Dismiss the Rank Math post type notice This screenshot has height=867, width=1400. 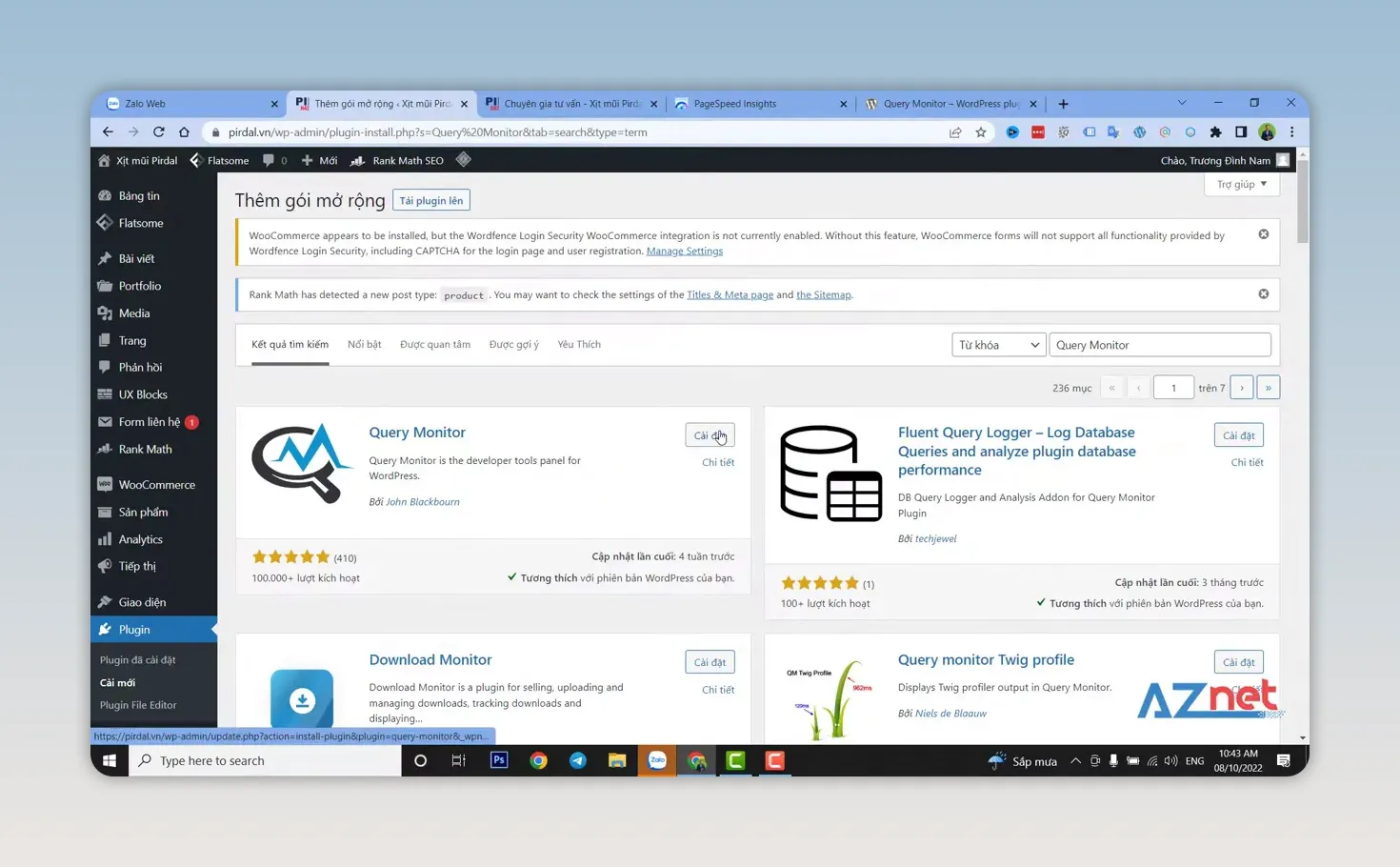pos(1264,293)
